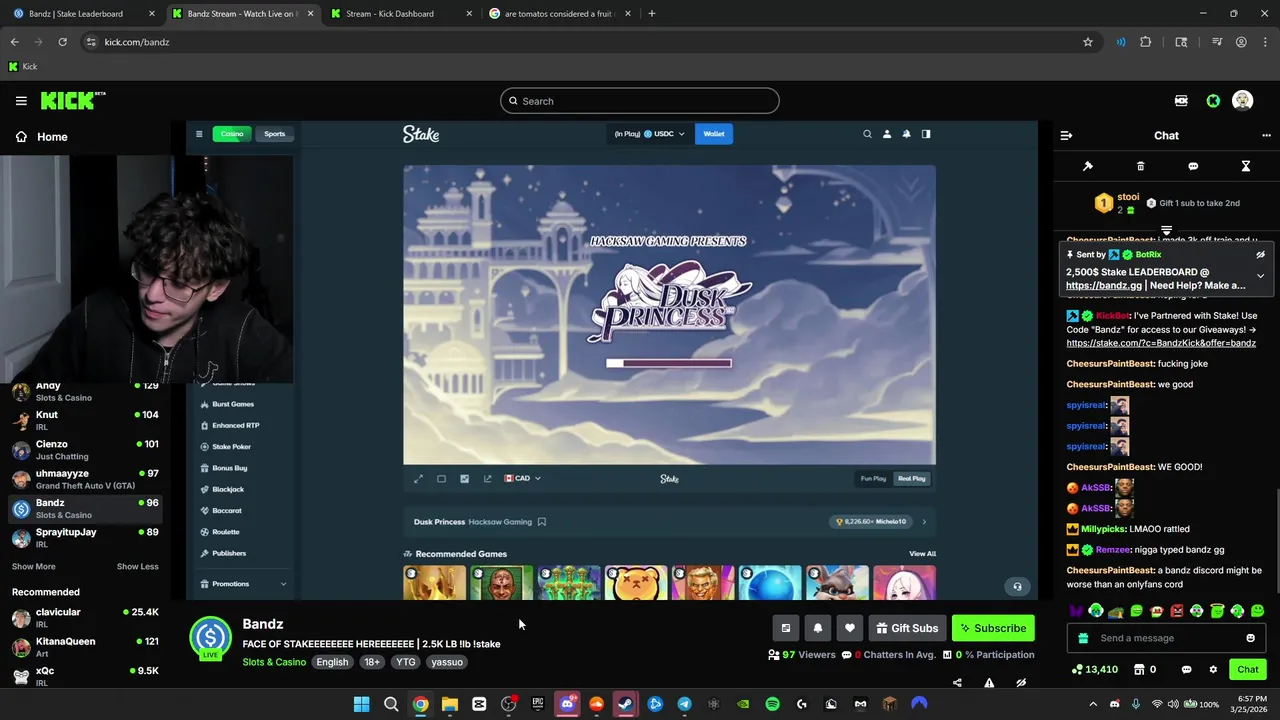This screenshot has width=1280, height=720.
Task: Open chat settings gear icon
Action: [x=1213, y=669]
